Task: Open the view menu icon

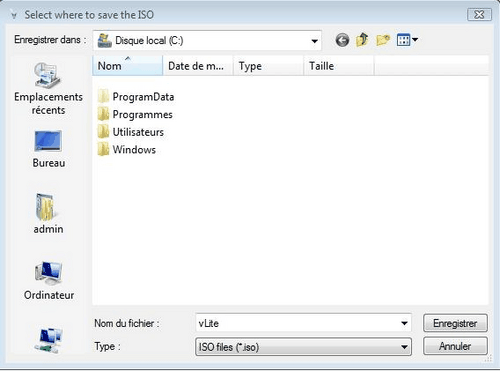Action: coord(403,40)
